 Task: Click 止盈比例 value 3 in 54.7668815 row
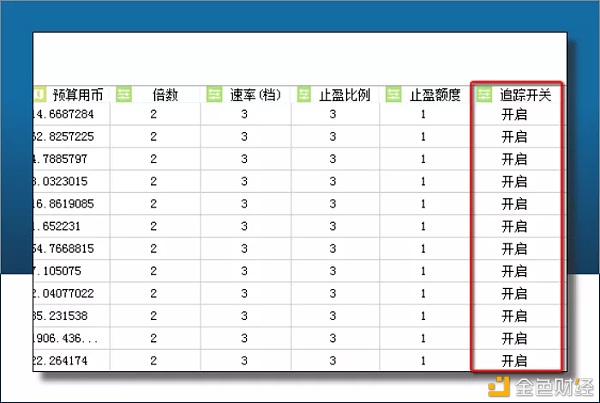333,249
